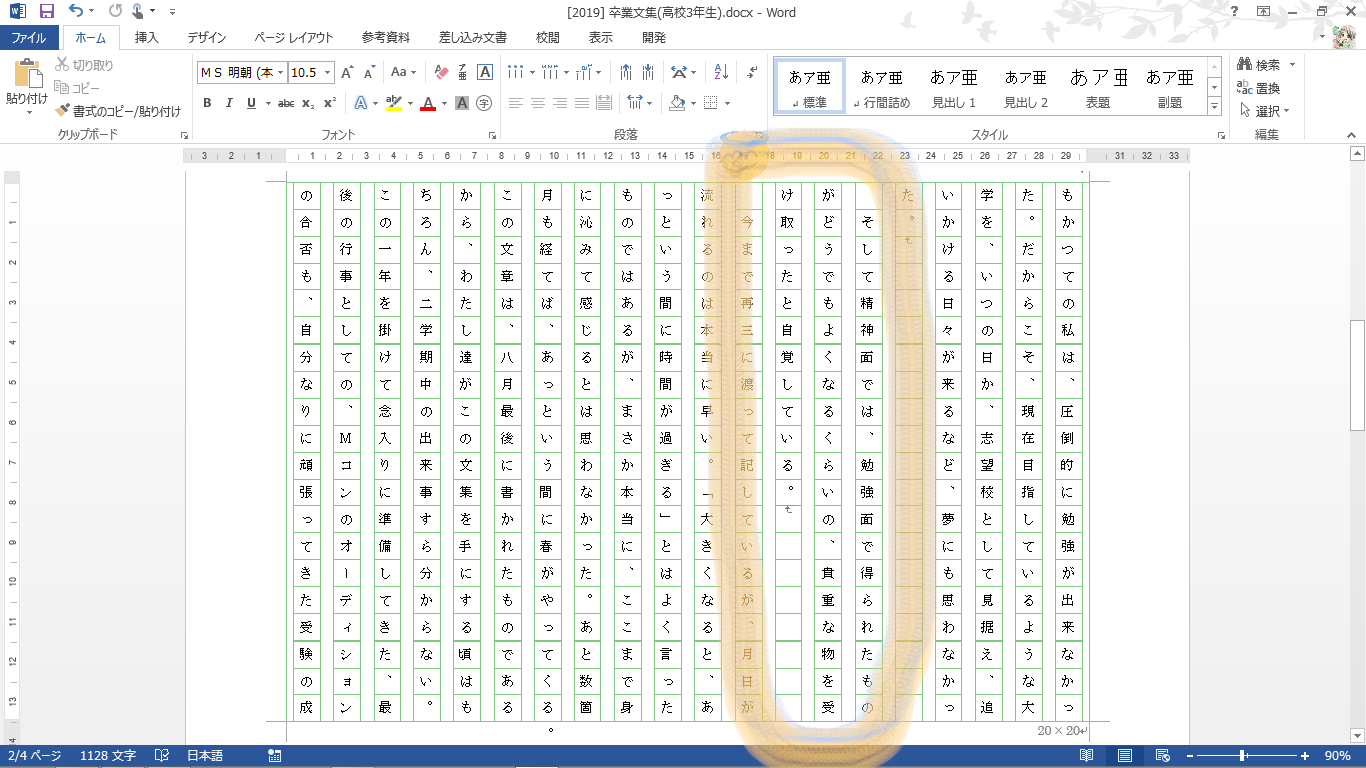The height and width of the screenshot is (768, 1366).
Task: Apply strikethrough formatting
Action: click(286, 103)
